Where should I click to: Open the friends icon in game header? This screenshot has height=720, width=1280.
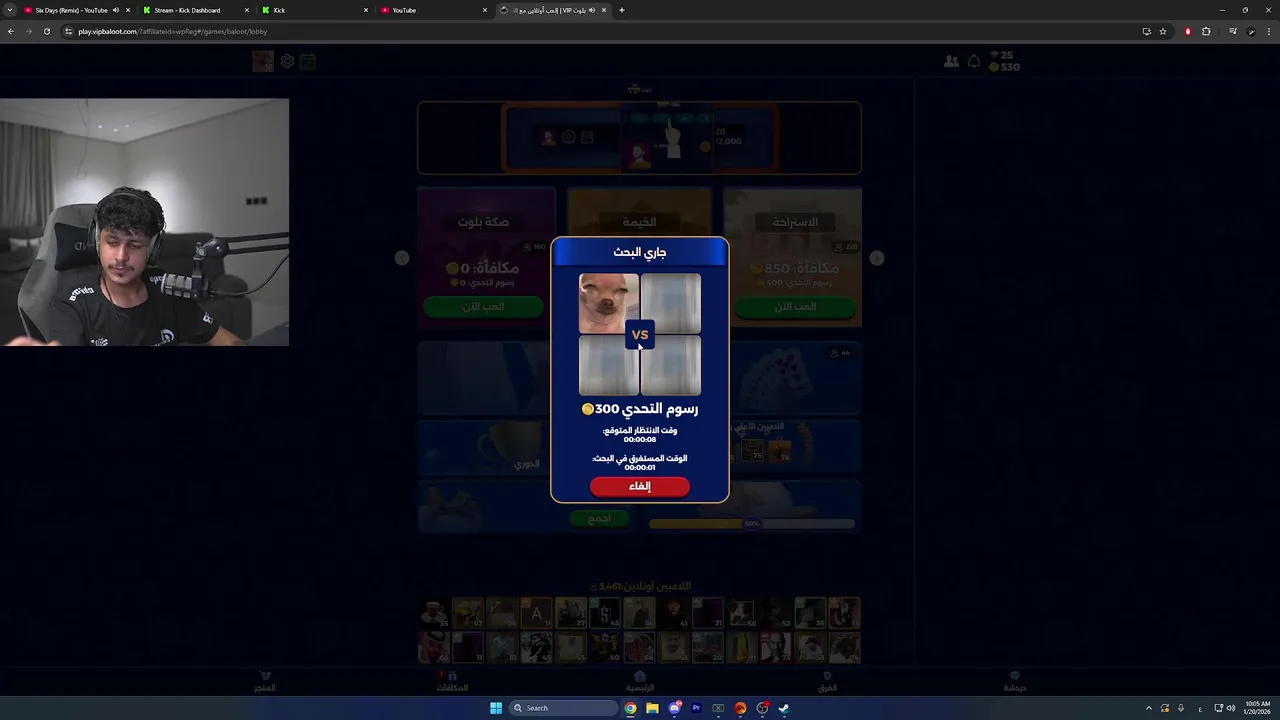pyautogui.click(x=951, y=61)
